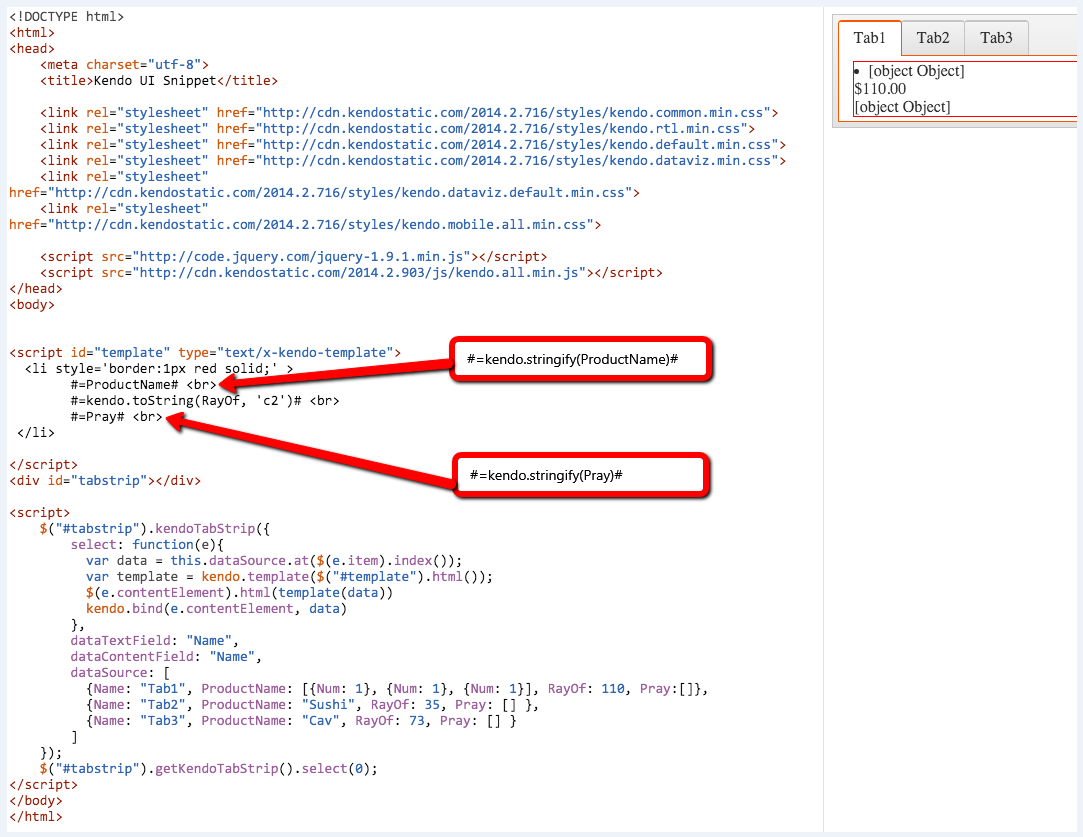Click the <!DOCTYPE html> line
The height and width of the screenshot is (837, 1083).
(x=66, y=17)
